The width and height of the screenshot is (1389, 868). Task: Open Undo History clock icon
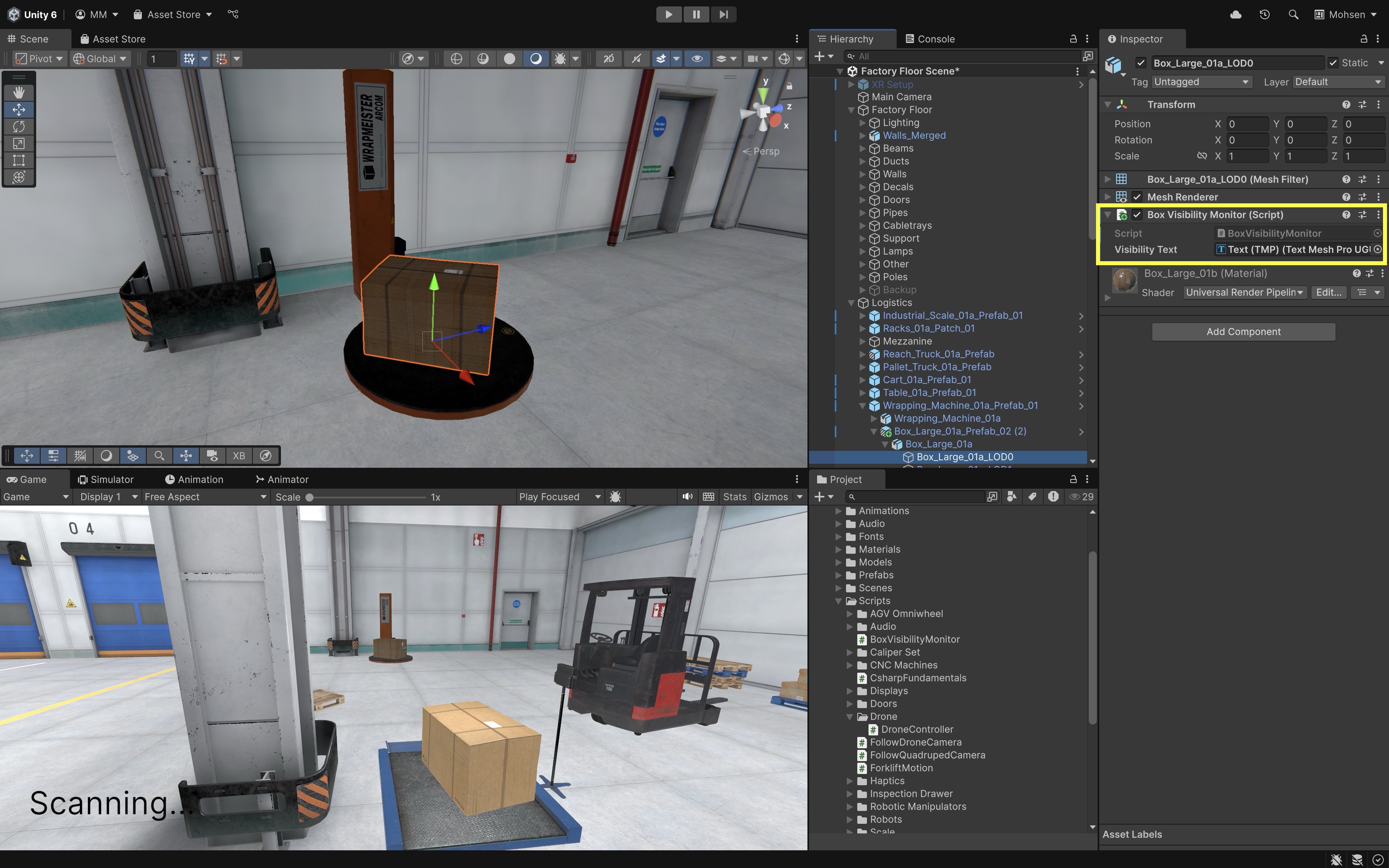coord(1264,14)
